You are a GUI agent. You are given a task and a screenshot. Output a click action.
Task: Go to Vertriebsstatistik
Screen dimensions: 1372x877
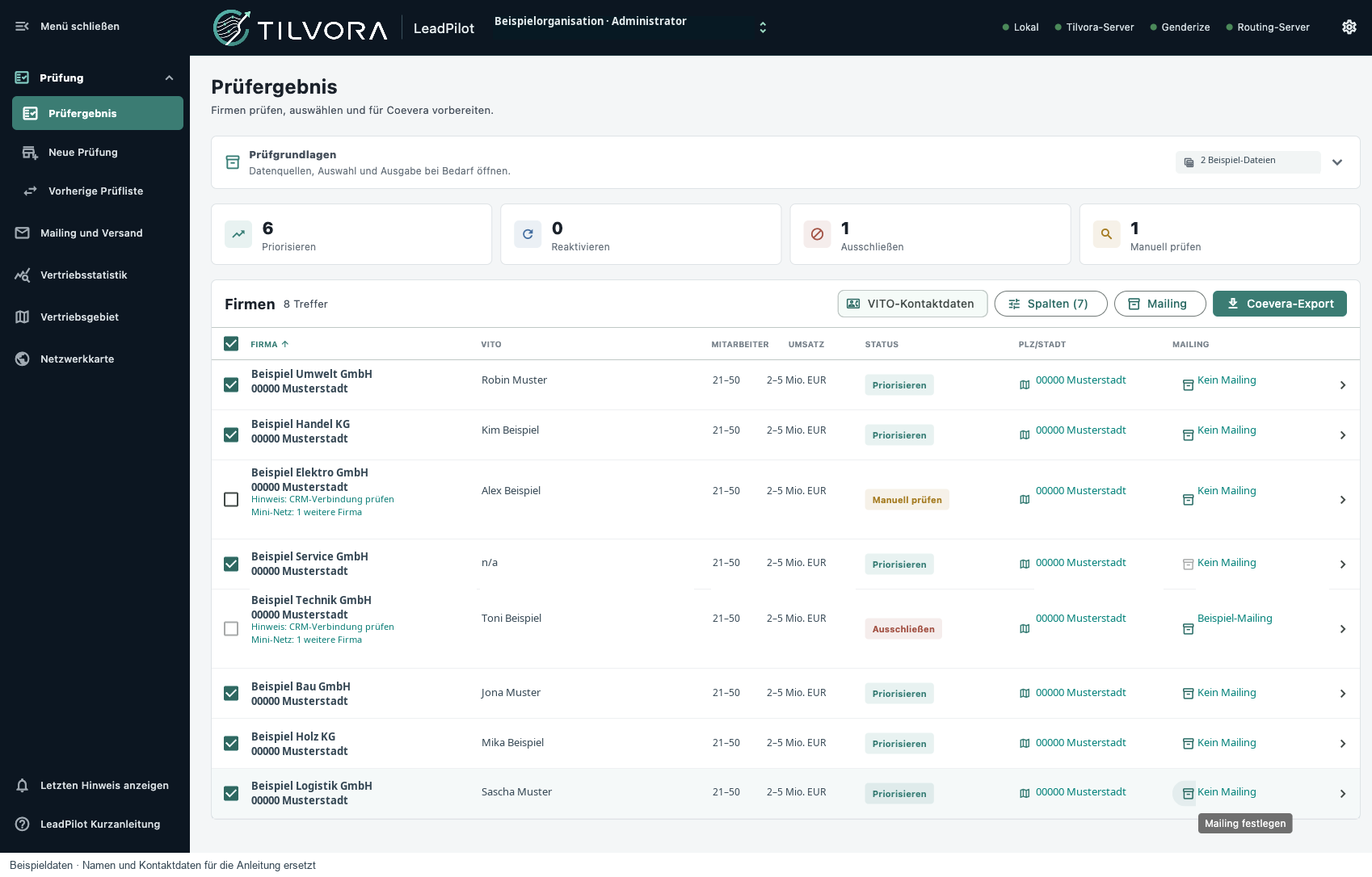95,275
